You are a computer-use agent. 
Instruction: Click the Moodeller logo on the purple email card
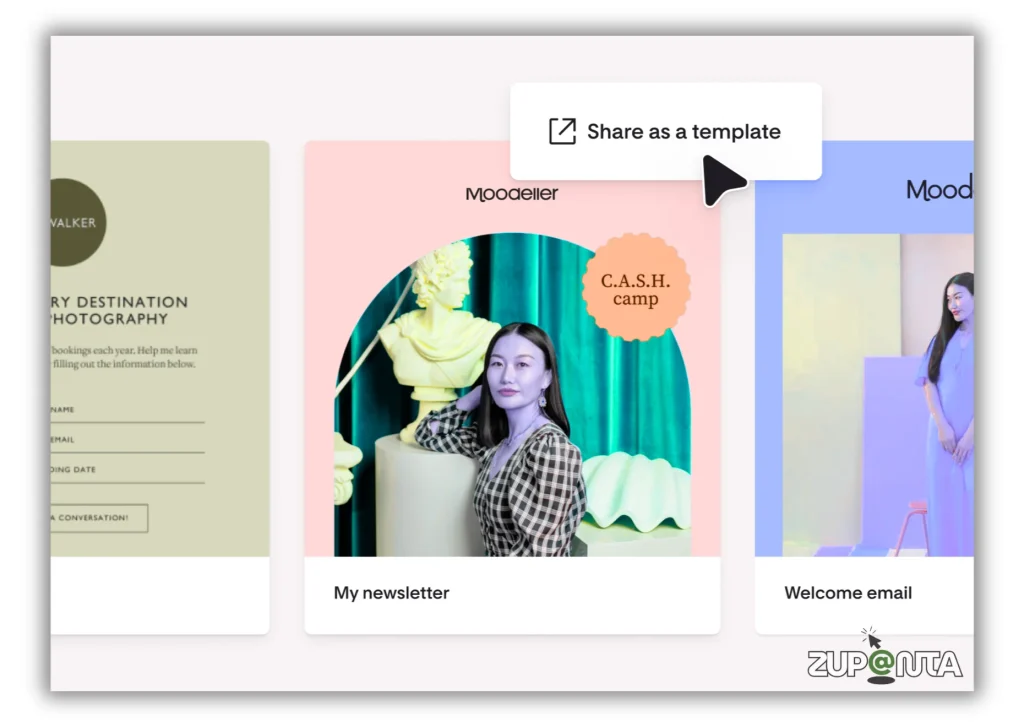pos(938,190)
